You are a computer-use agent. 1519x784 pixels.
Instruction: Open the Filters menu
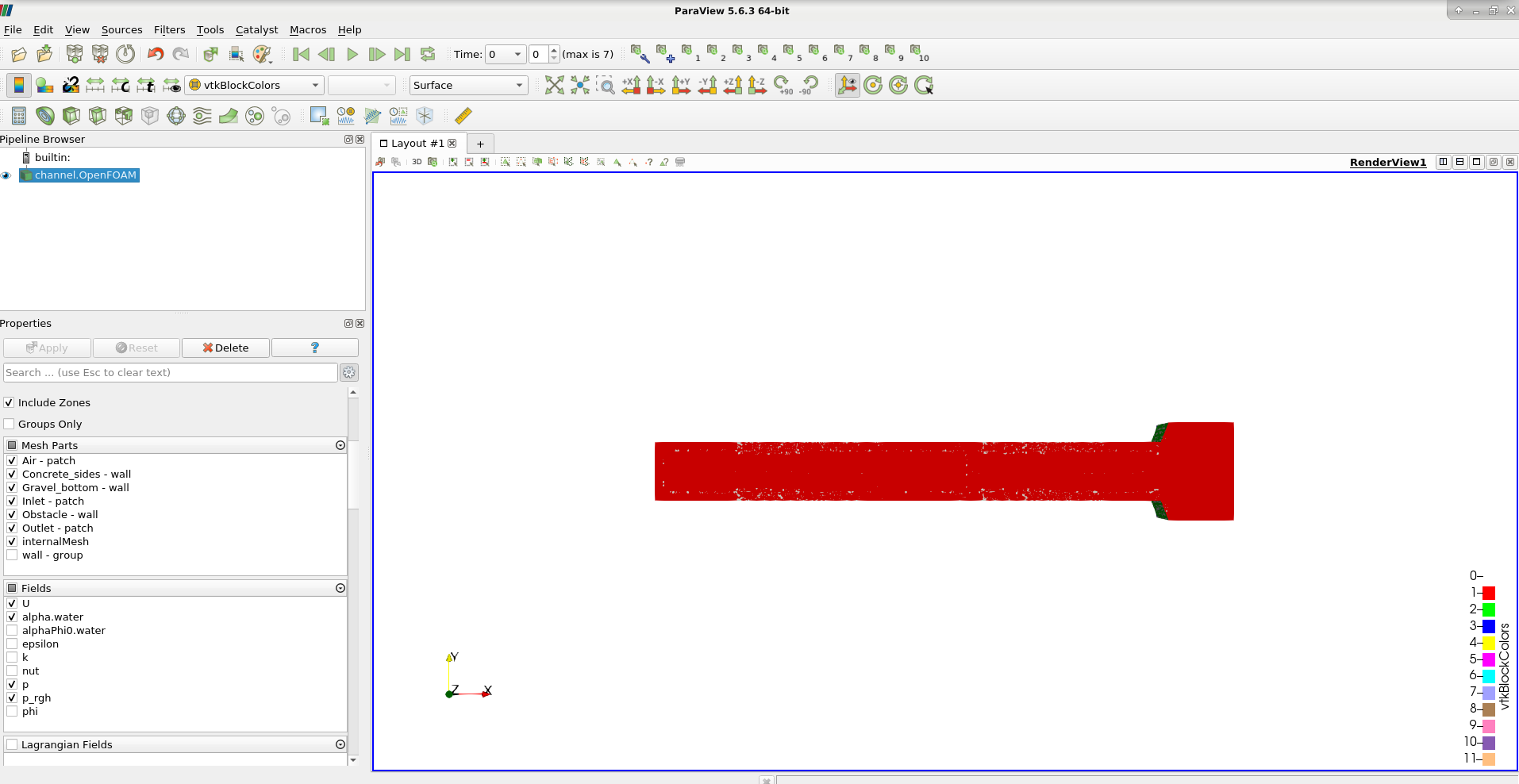[170, 30]
